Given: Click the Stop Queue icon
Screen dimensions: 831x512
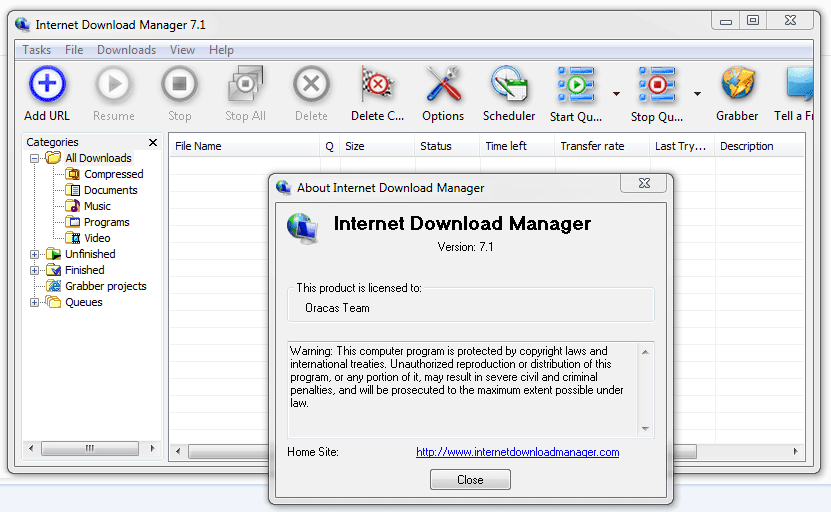Looking at the screenshot, I should (x=657, y=84).
